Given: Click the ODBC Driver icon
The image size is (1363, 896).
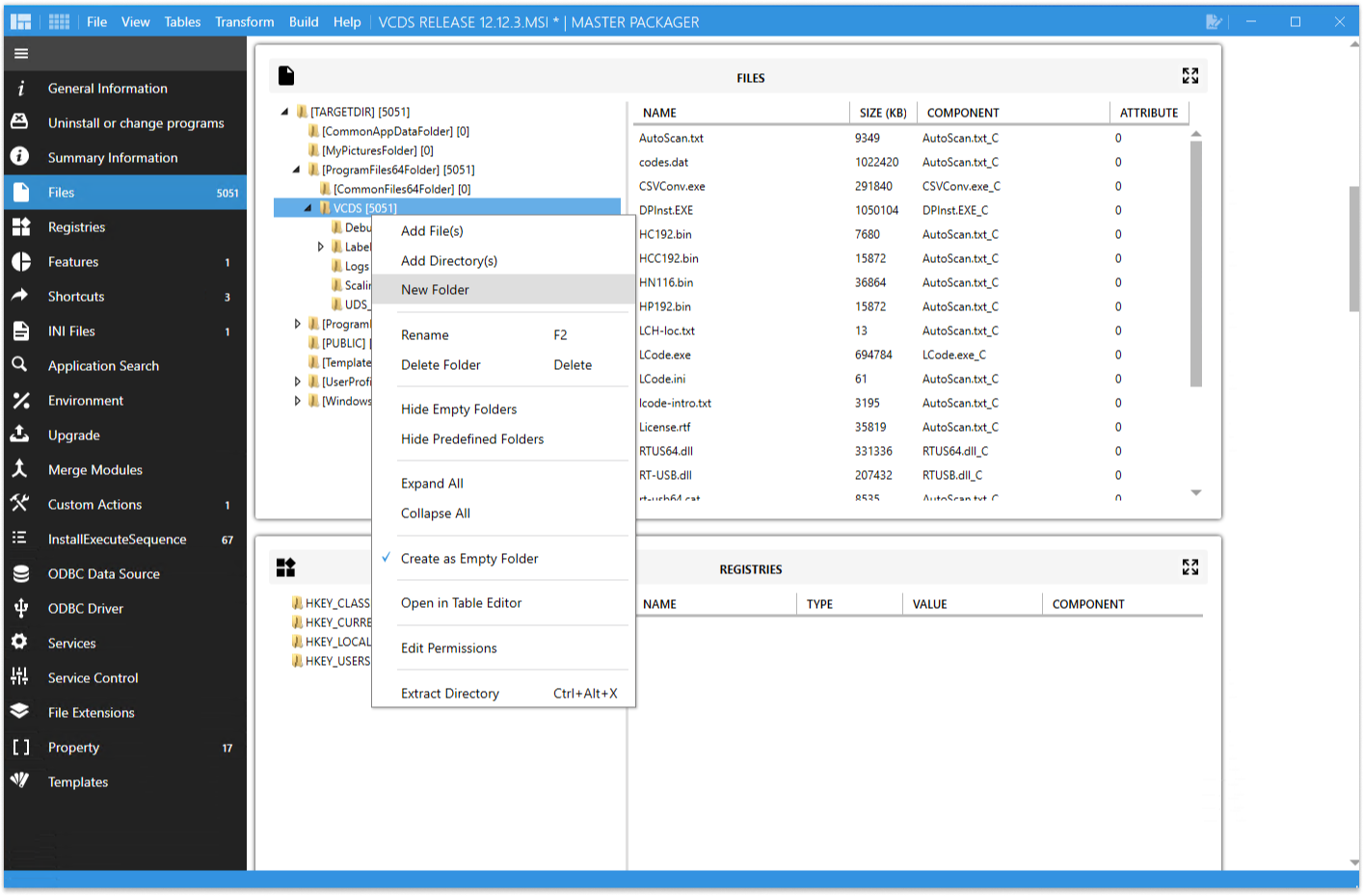Looking at the screenshot, I should (x=20, y=608).
